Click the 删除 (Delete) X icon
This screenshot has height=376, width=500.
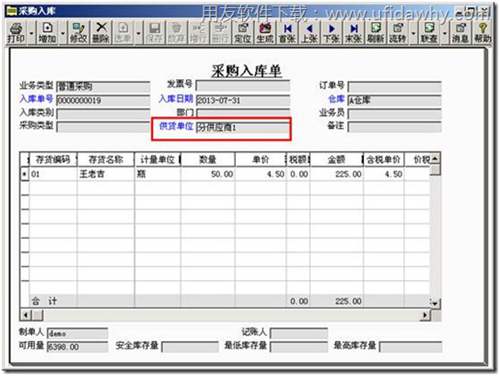tap(101, 32)
